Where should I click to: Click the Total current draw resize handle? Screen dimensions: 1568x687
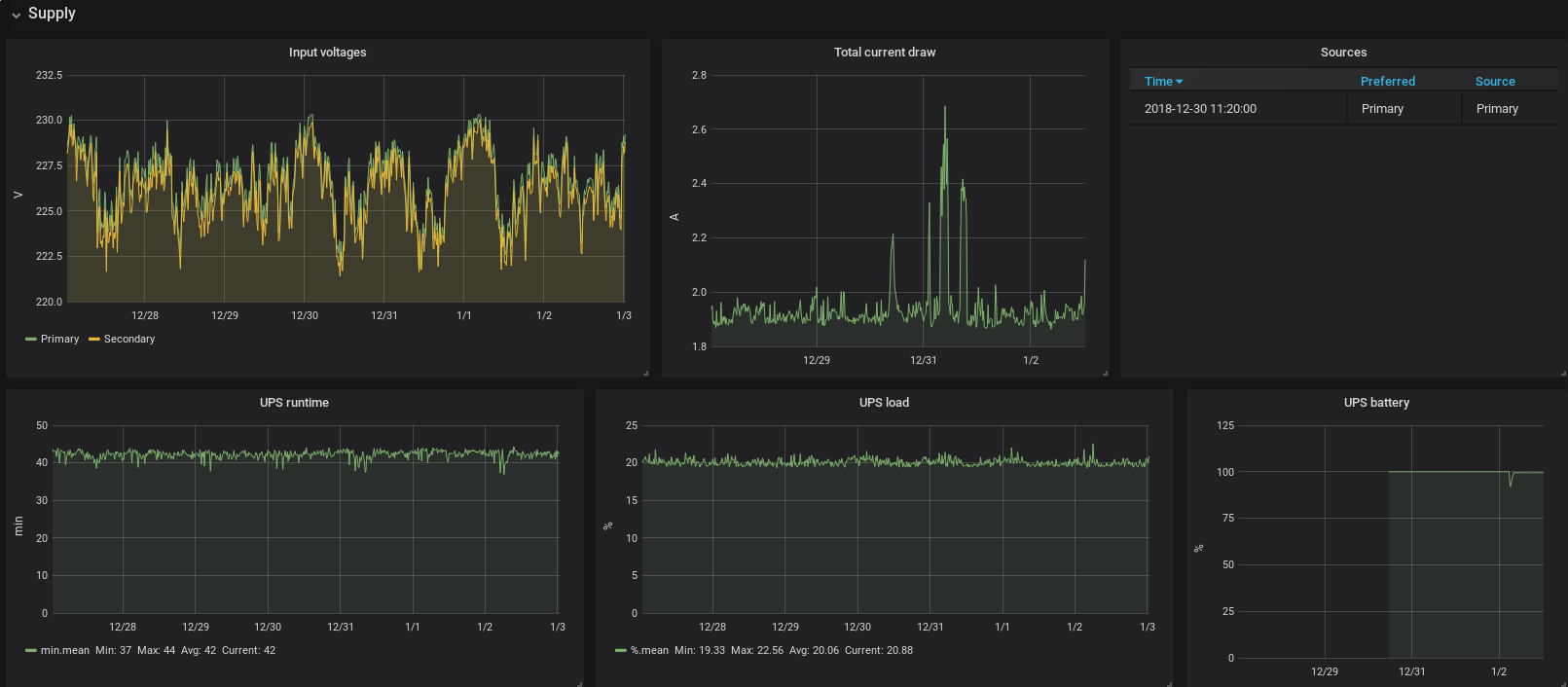pyautogui.click(x=1106, y=374)
